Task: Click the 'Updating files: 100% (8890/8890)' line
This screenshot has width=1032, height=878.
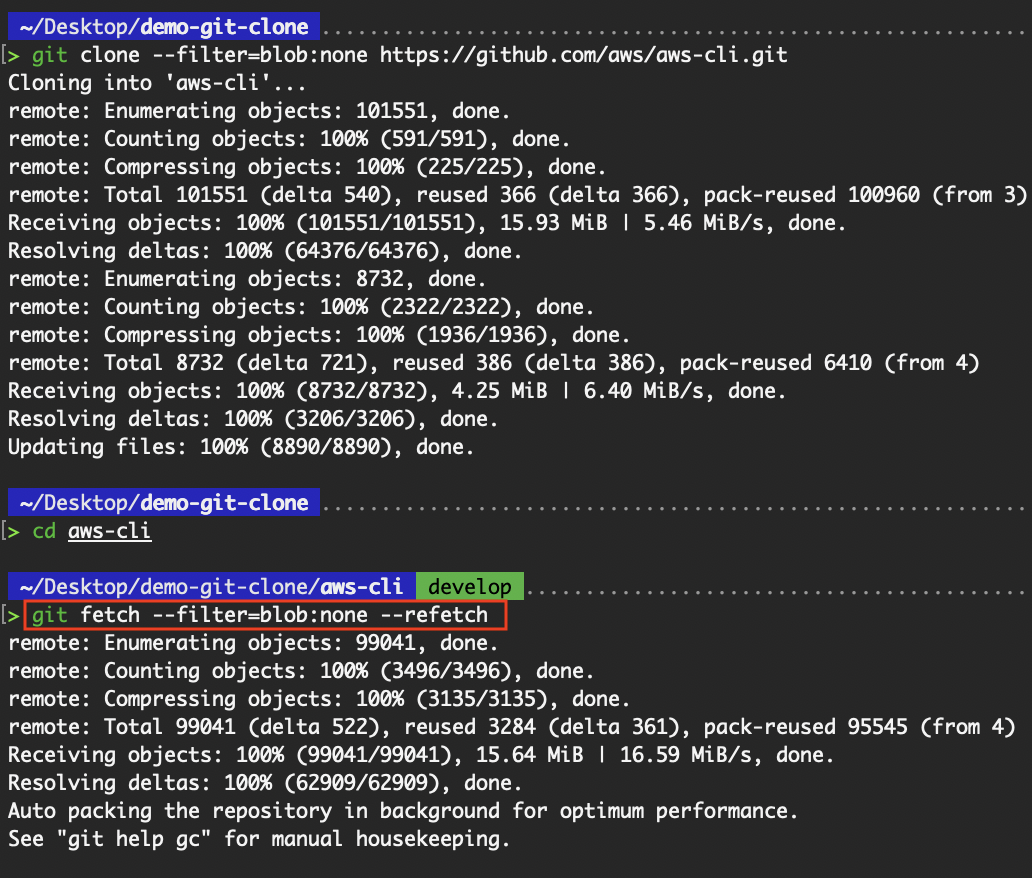Action: click(241, 447)
